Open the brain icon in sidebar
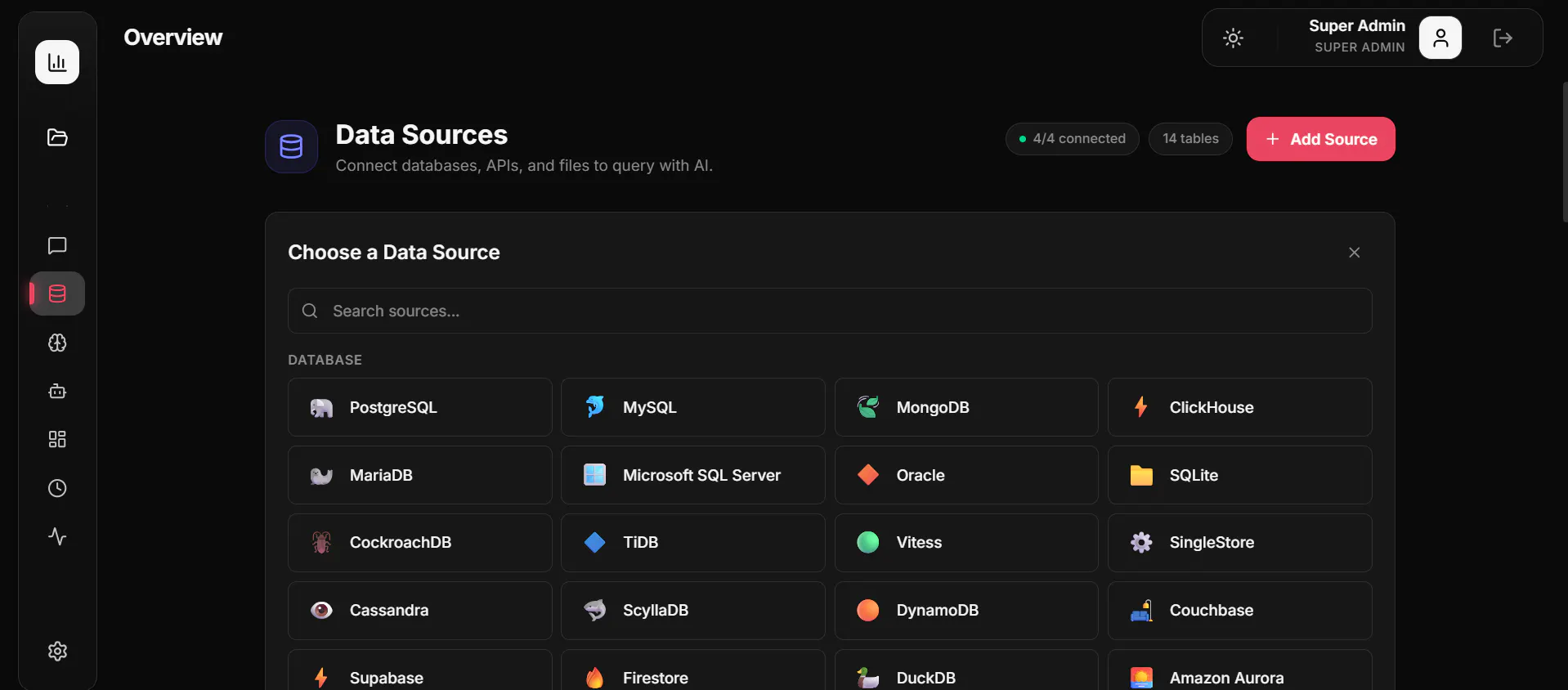This screenshot has height=690, width=1568. [x=57, y=343]
